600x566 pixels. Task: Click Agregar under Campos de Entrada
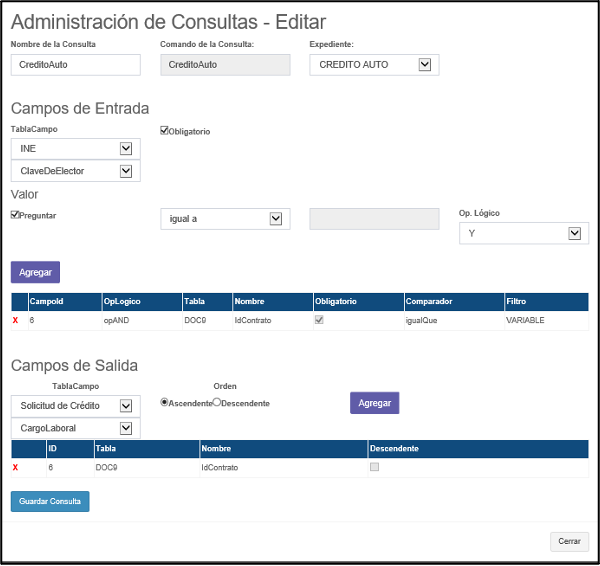[36, 272]
